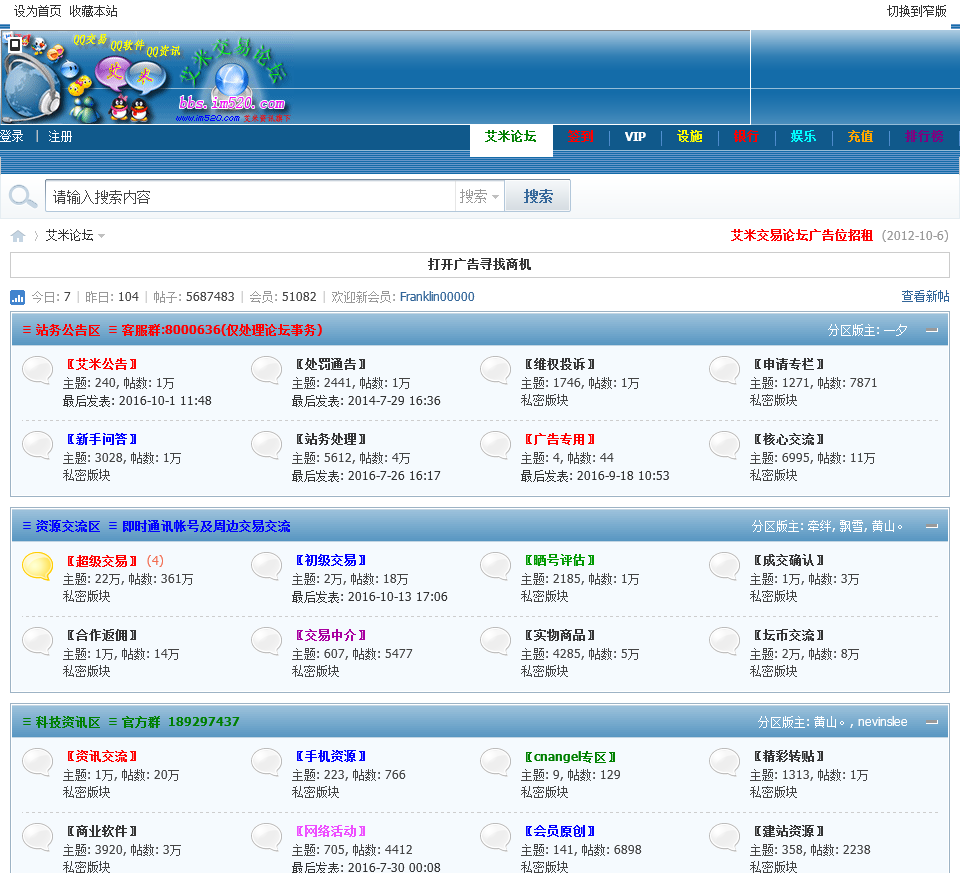Click 收藏本站 link at top
Screen dimensions: 960x873
pos(93,12)
